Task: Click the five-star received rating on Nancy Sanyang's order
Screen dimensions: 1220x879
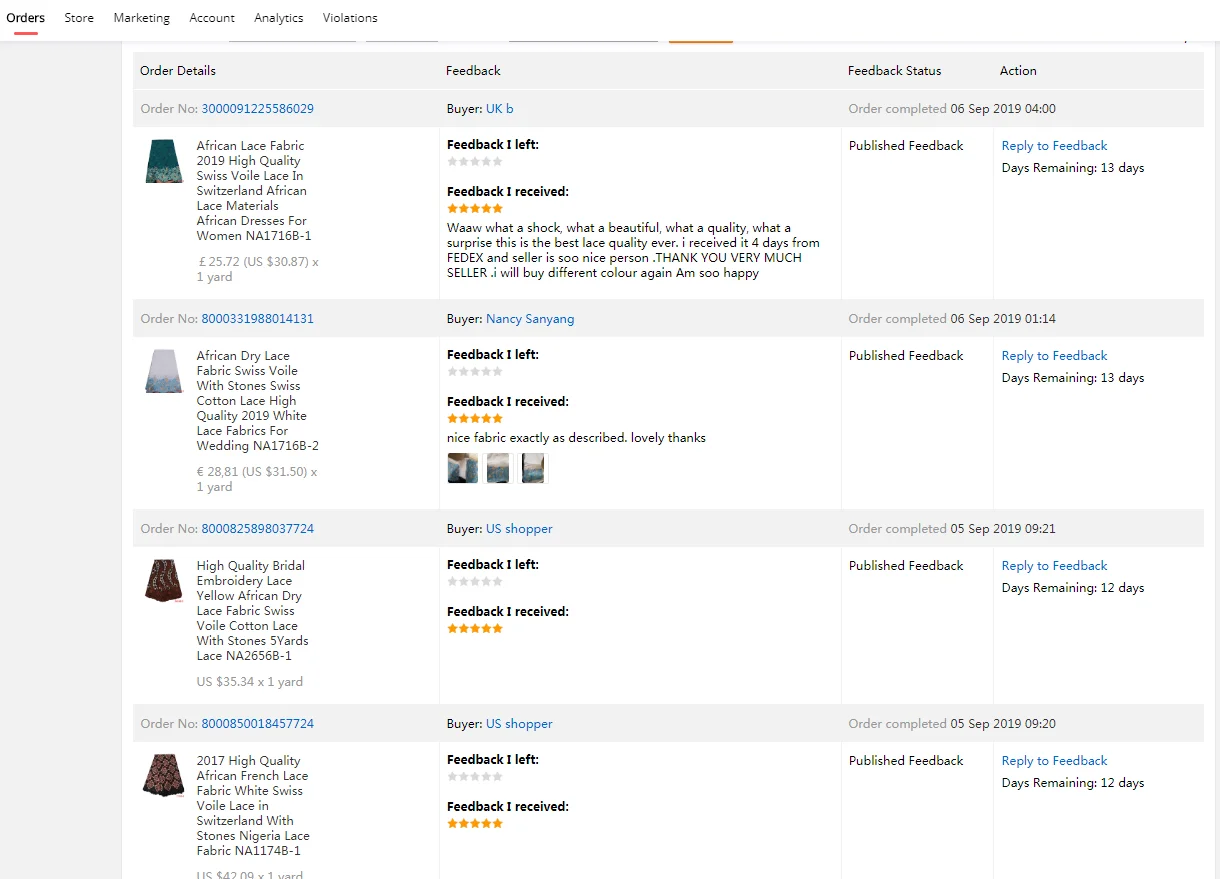Action: click(x=475, y=419)
